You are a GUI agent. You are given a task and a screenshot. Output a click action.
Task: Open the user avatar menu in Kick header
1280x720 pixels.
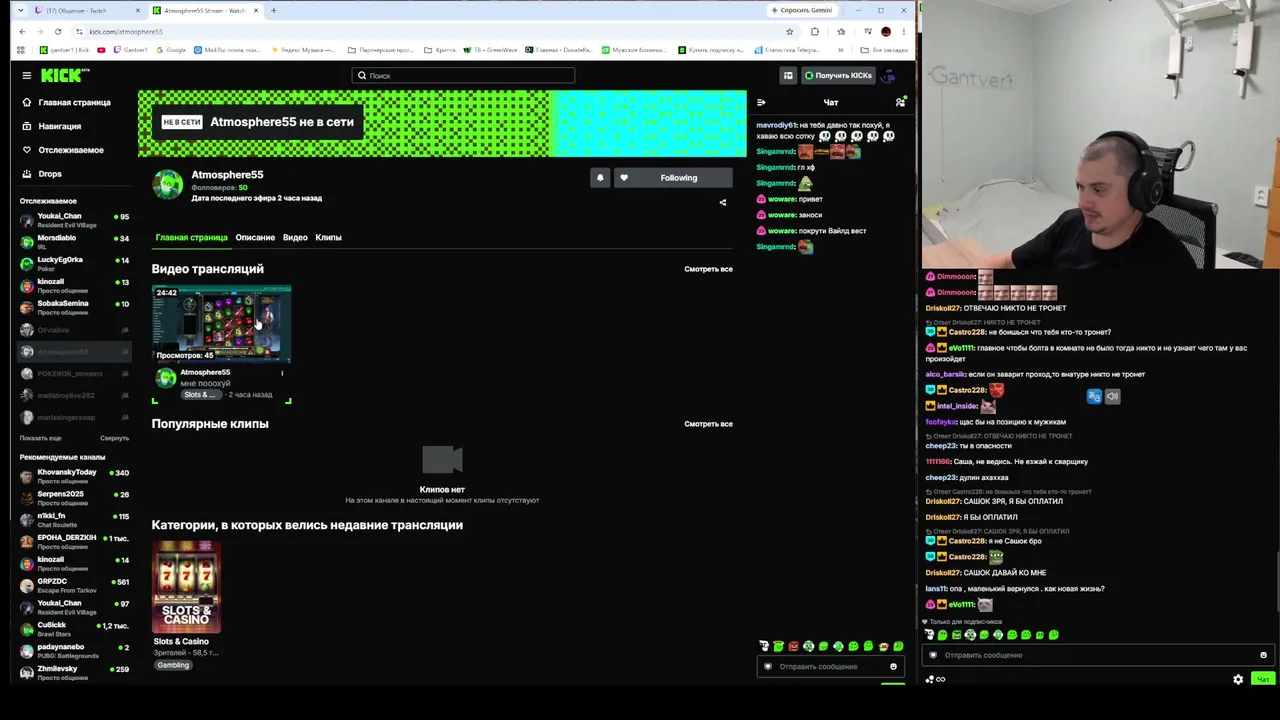point(888,75)
